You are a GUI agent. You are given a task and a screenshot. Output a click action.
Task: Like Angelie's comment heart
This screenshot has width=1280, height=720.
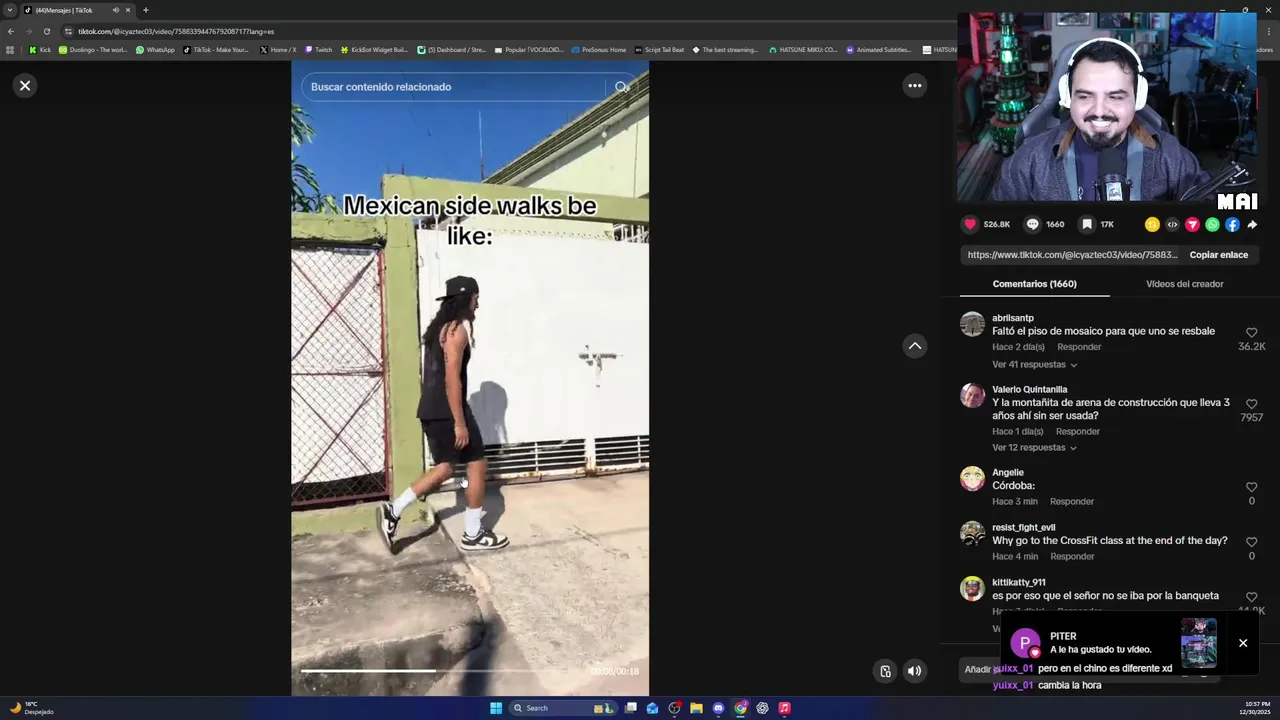[1251, 487]
